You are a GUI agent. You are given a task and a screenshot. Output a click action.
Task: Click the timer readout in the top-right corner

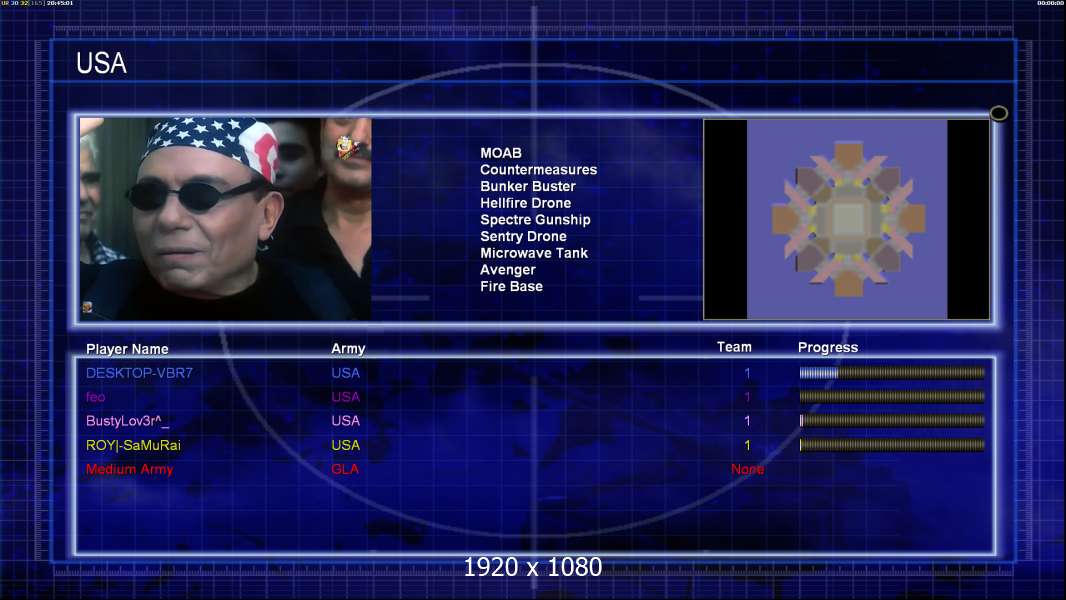(1050, 4)
